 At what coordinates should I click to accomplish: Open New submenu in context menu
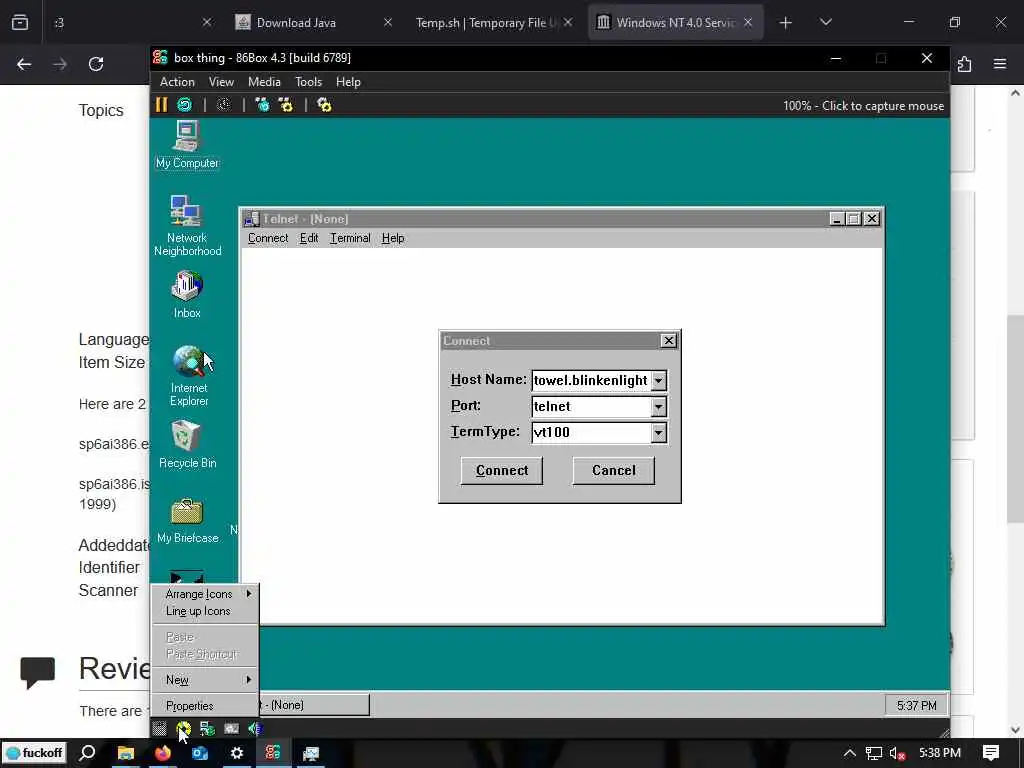205,680
